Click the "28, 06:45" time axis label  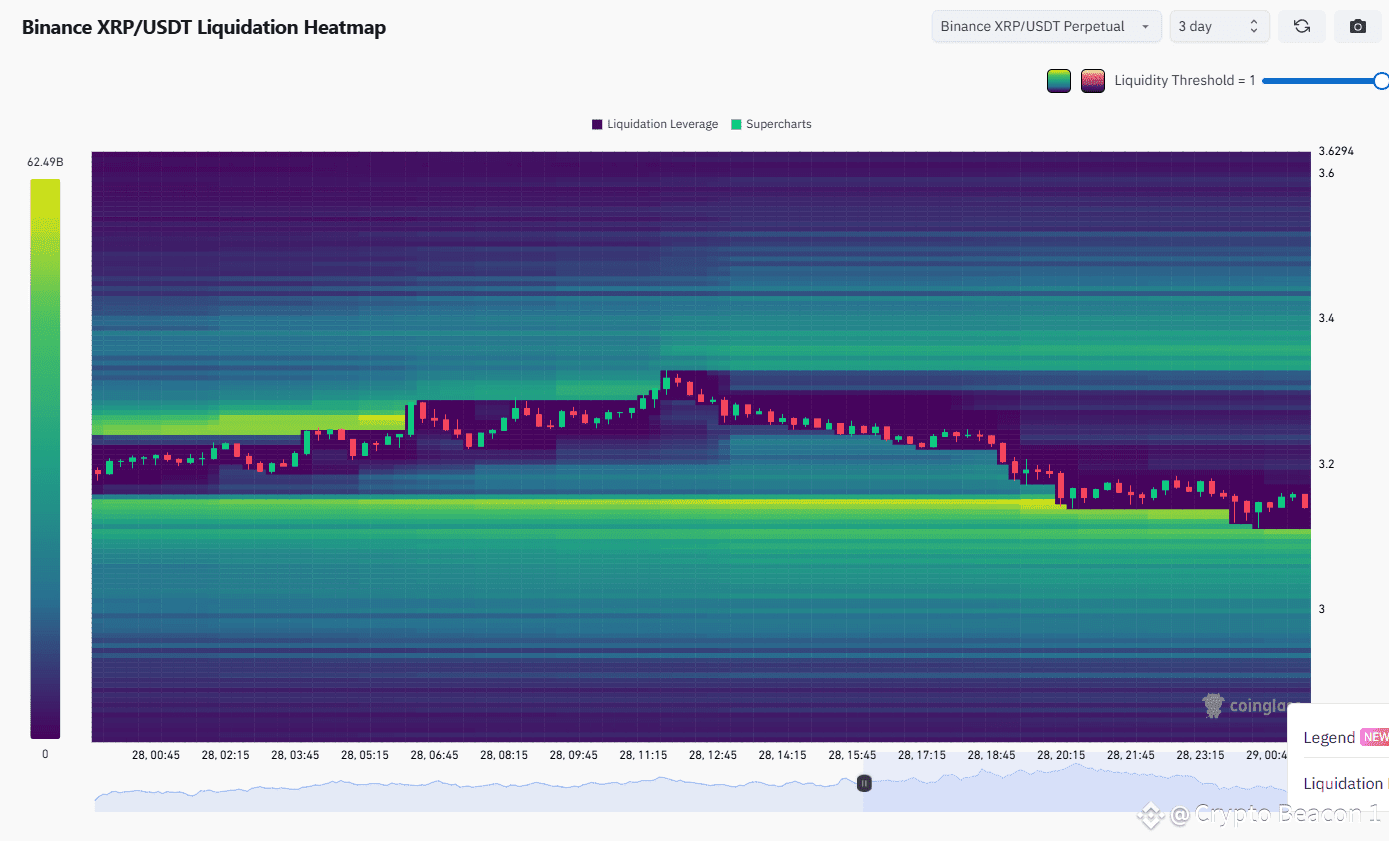coord(434,755)
